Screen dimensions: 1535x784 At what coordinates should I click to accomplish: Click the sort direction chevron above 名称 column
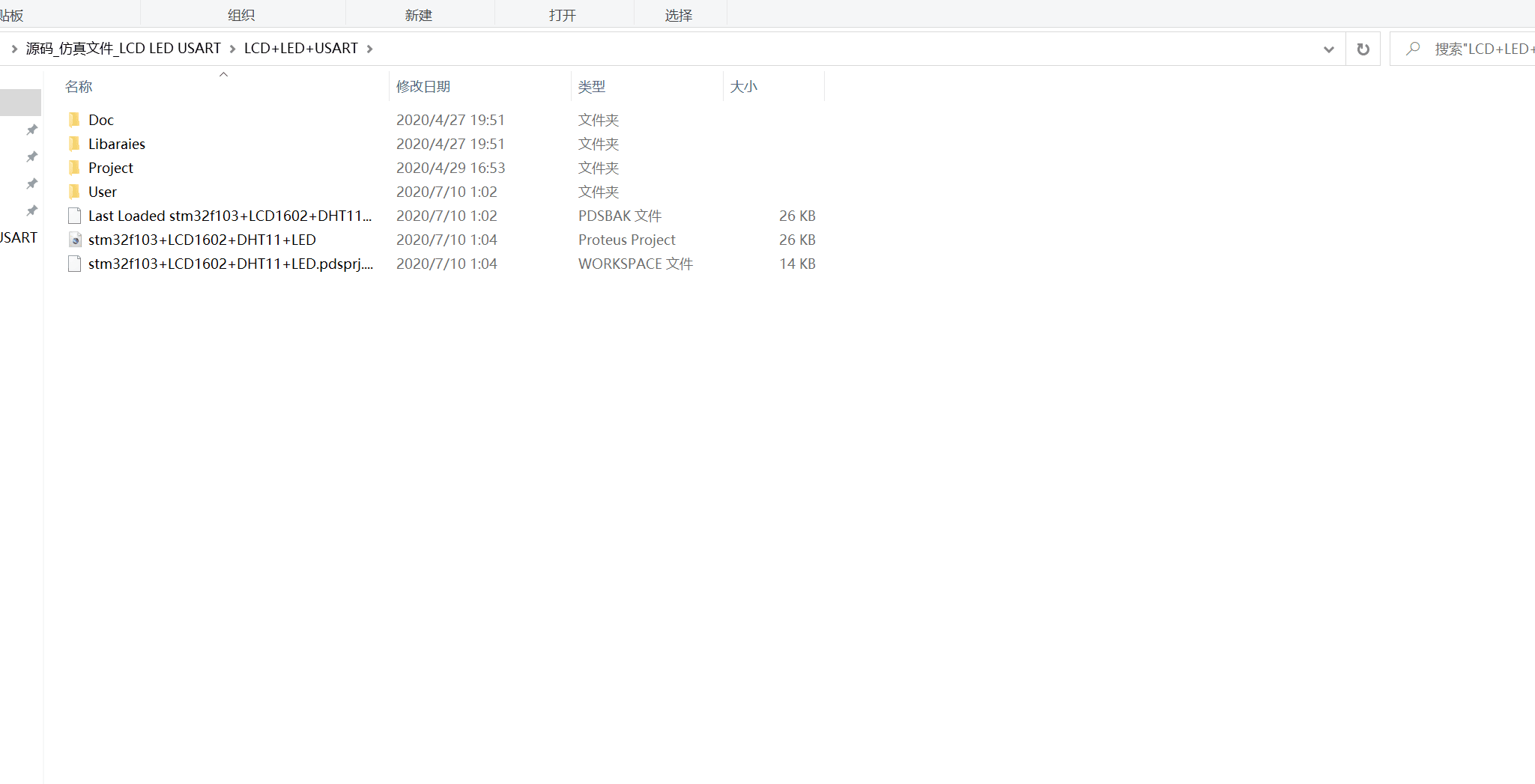click(x=222, y=74)
